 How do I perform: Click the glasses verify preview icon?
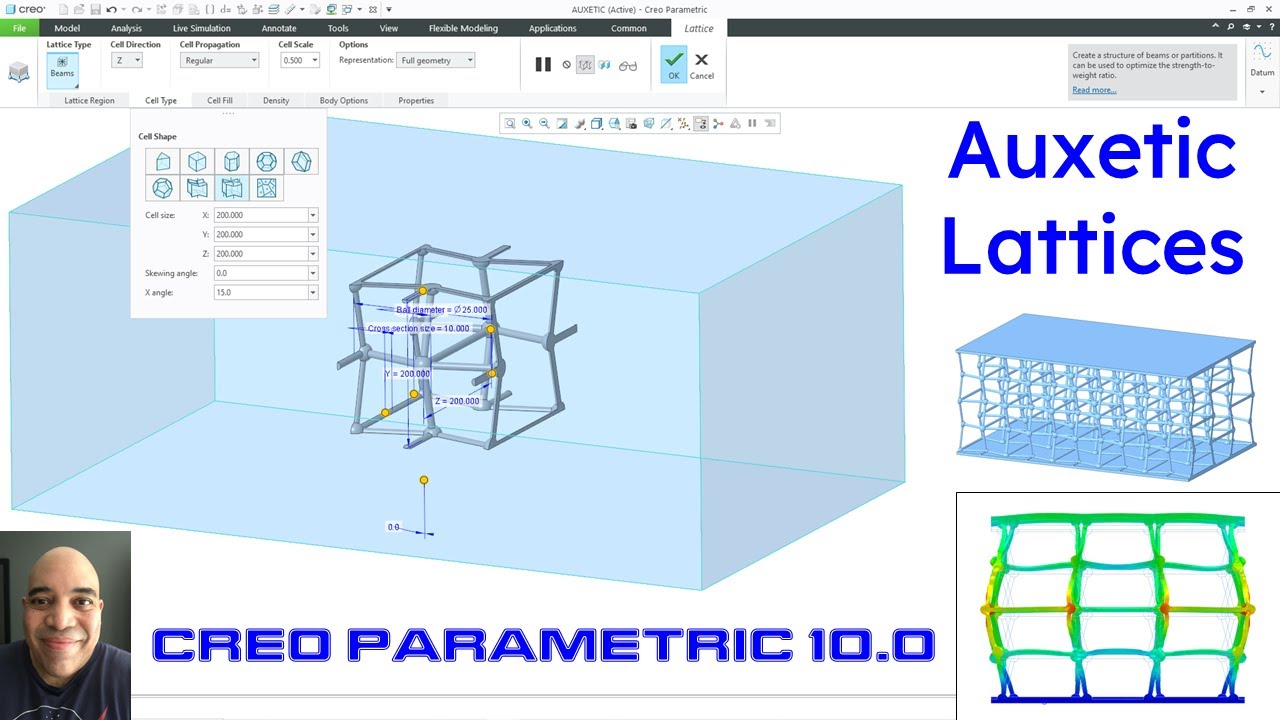628,66
